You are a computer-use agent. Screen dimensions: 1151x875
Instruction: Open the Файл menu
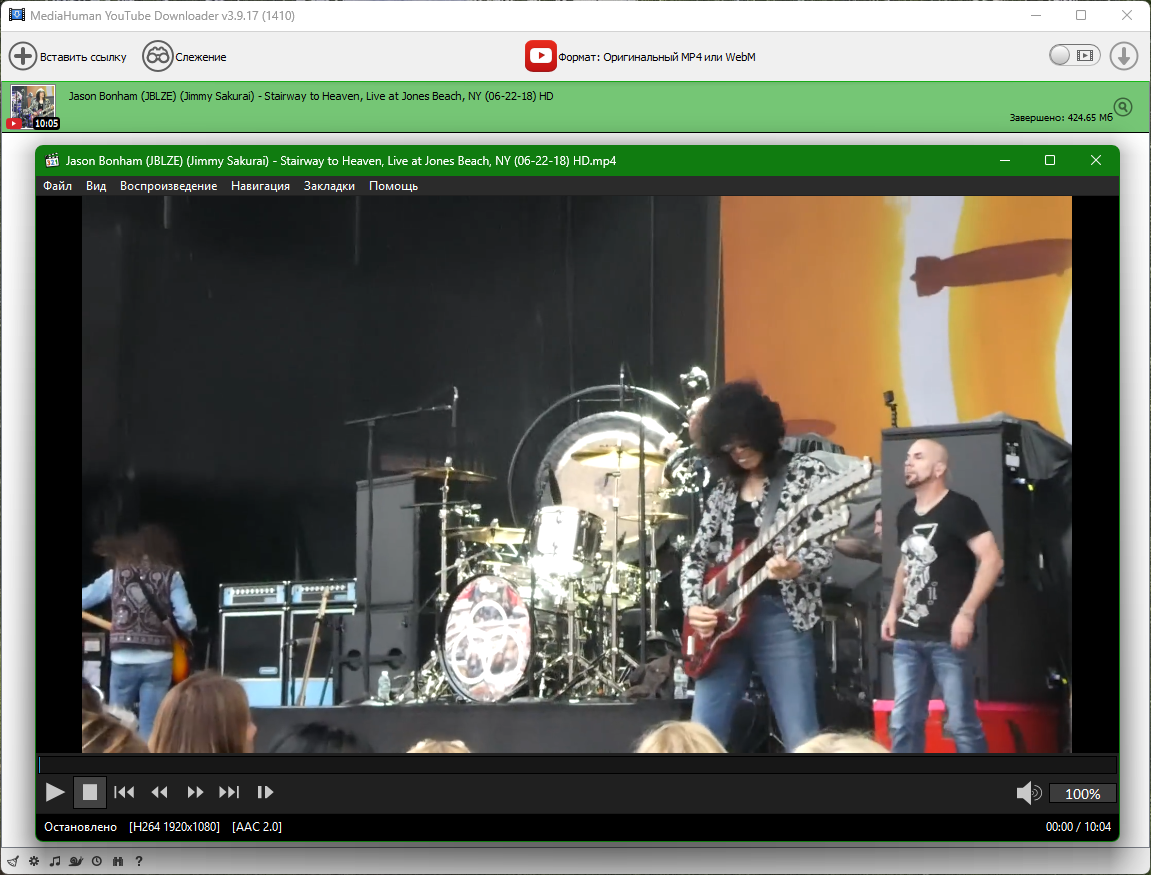point(57,186)
